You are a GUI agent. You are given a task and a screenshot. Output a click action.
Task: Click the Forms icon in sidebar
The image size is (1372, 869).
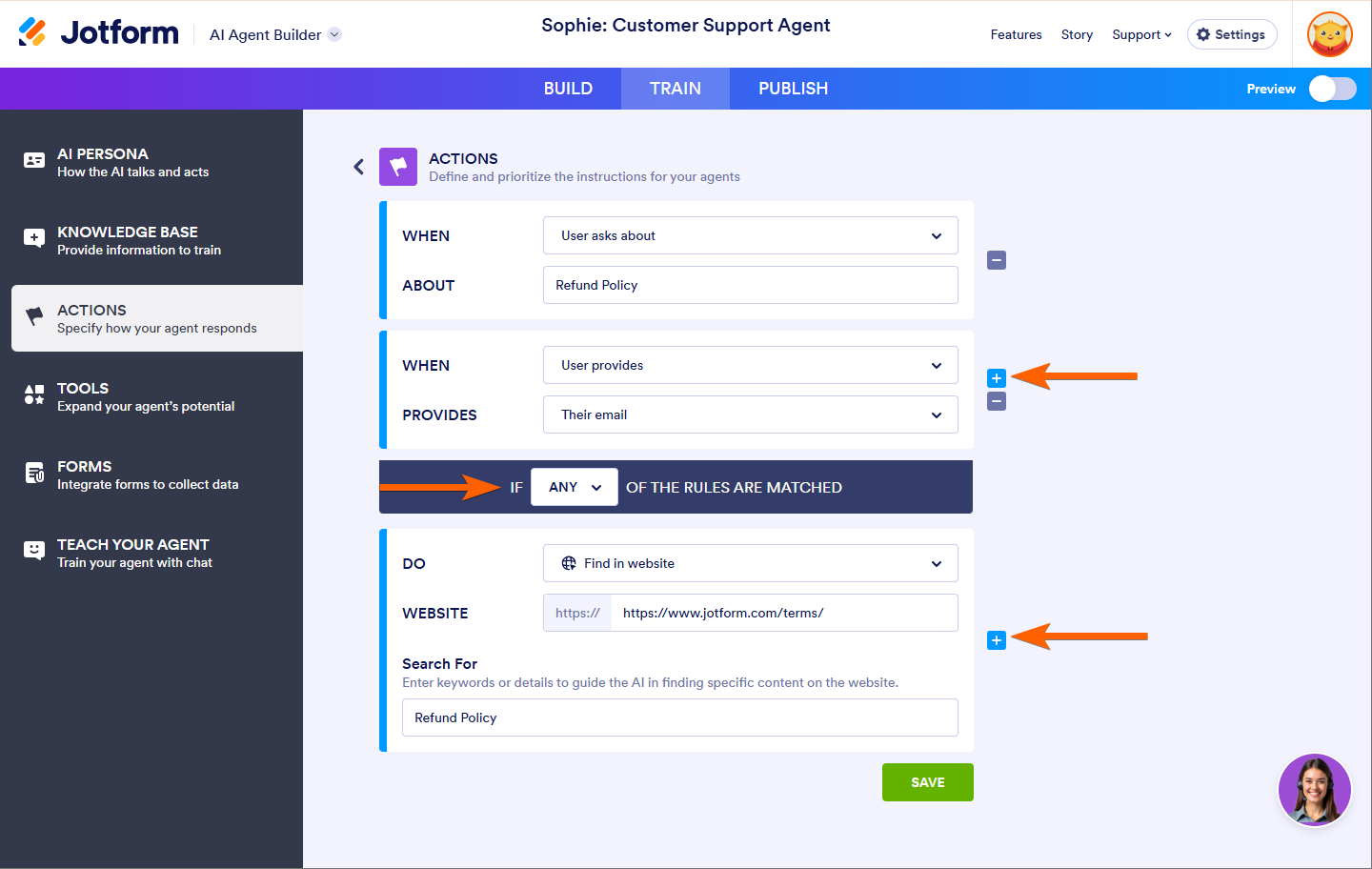coord(34,473)
